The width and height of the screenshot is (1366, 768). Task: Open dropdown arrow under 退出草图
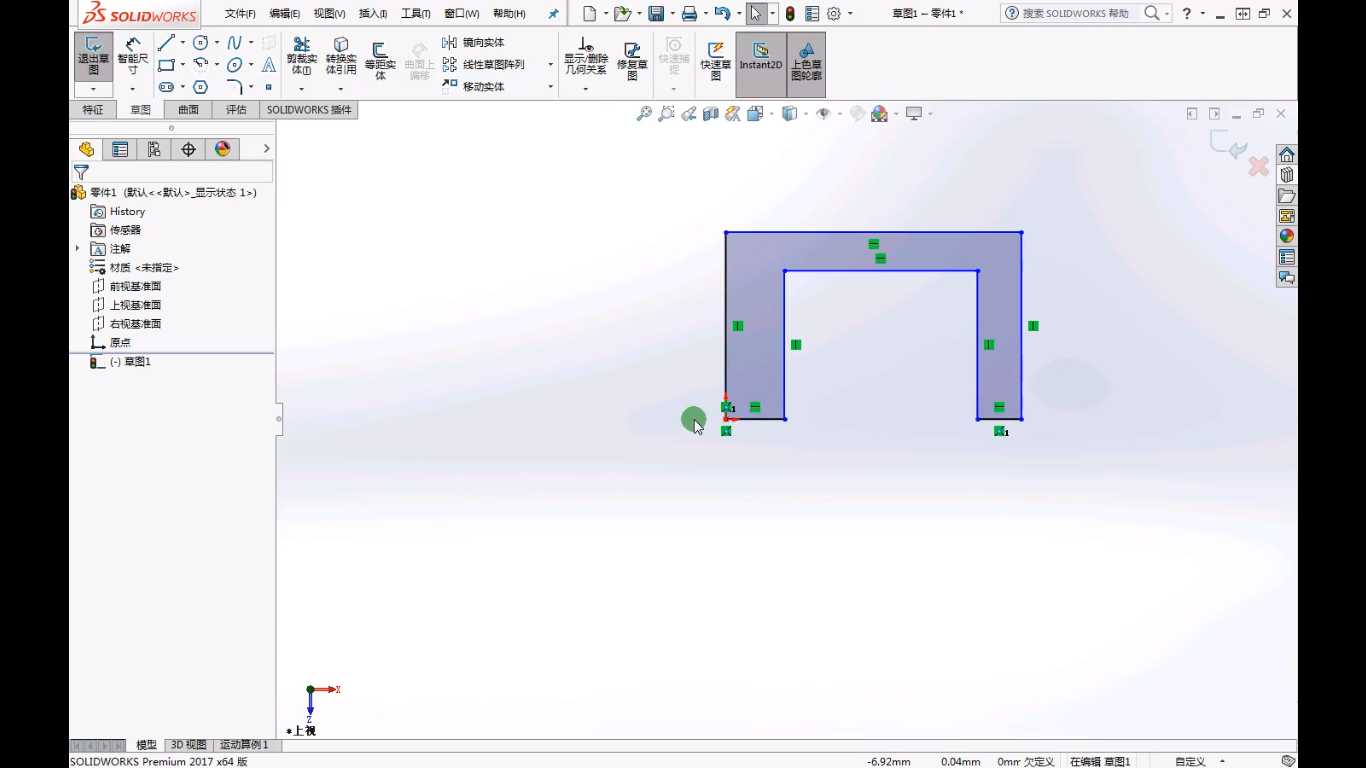pyautogui.click(x=93, y=90)
